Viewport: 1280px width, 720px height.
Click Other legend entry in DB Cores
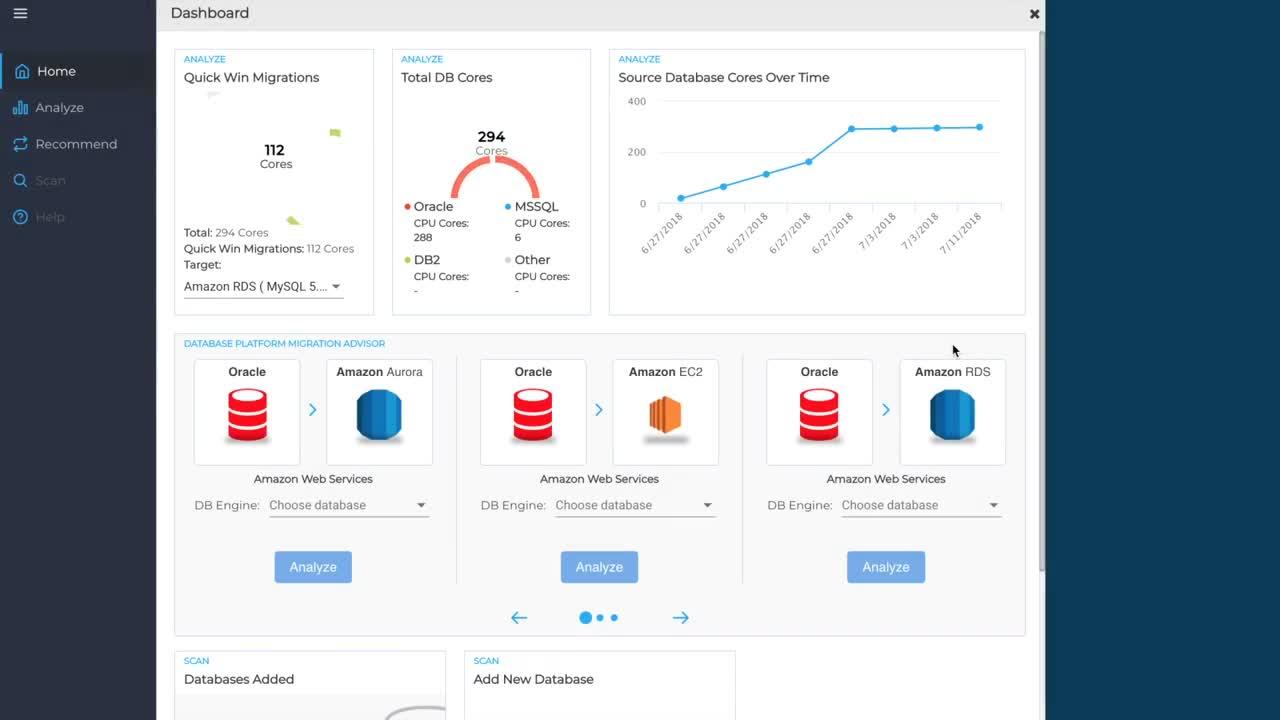(x=528, y=259)
